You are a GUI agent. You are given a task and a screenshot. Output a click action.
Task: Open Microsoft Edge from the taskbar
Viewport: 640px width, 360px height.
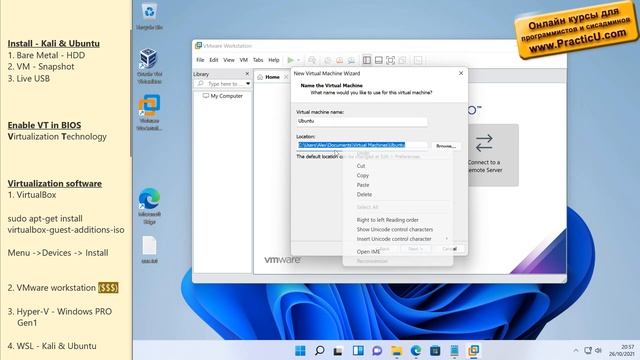click(x=416, y=351)
